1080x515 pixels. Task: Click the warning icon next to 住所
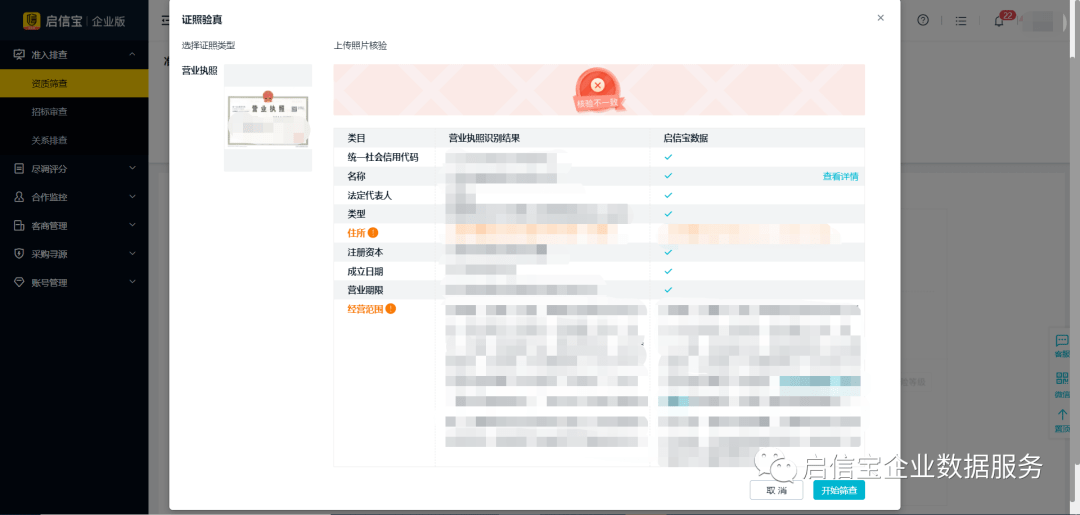point(373,233)
